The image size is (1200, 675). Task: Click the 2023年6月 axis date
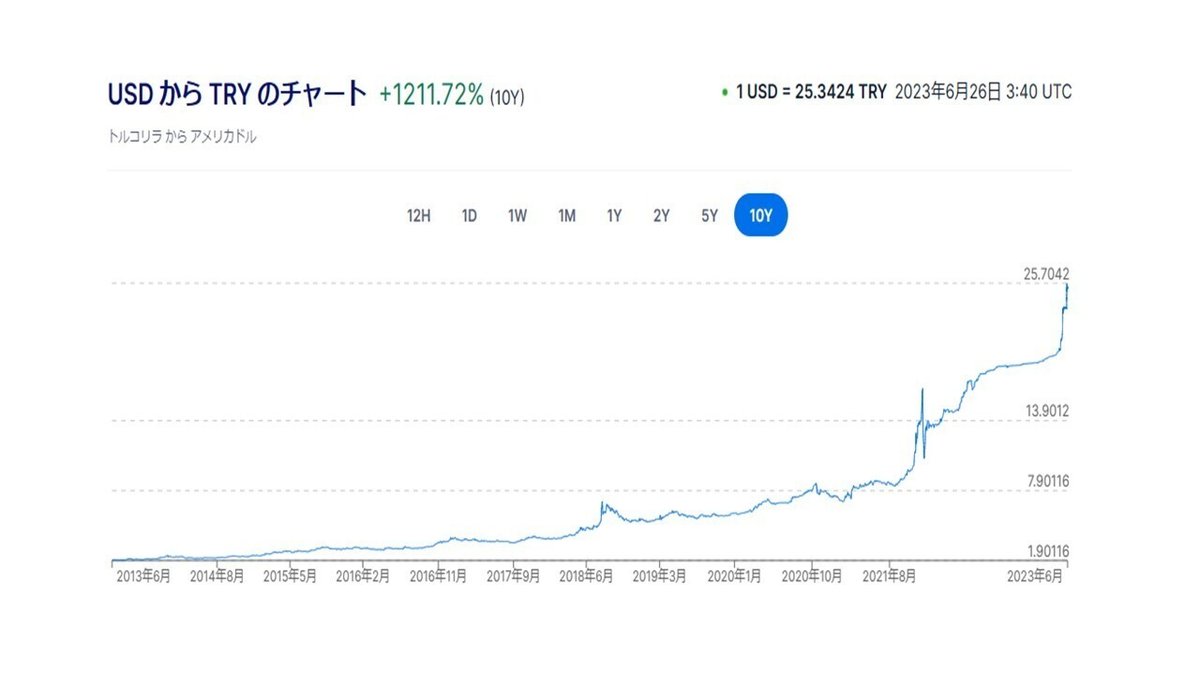click(1034, 575)
